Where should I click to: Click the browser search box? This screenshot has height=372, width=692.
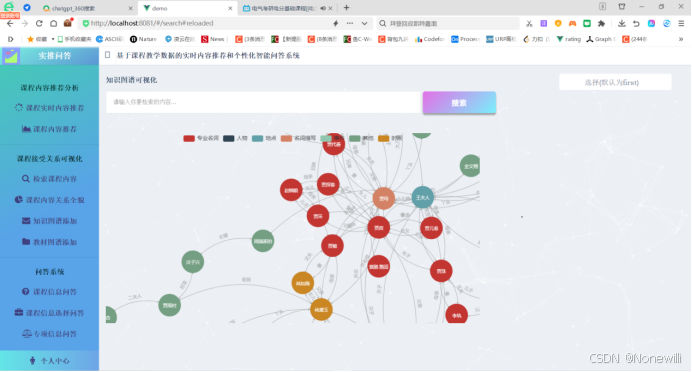coord(448,23)
